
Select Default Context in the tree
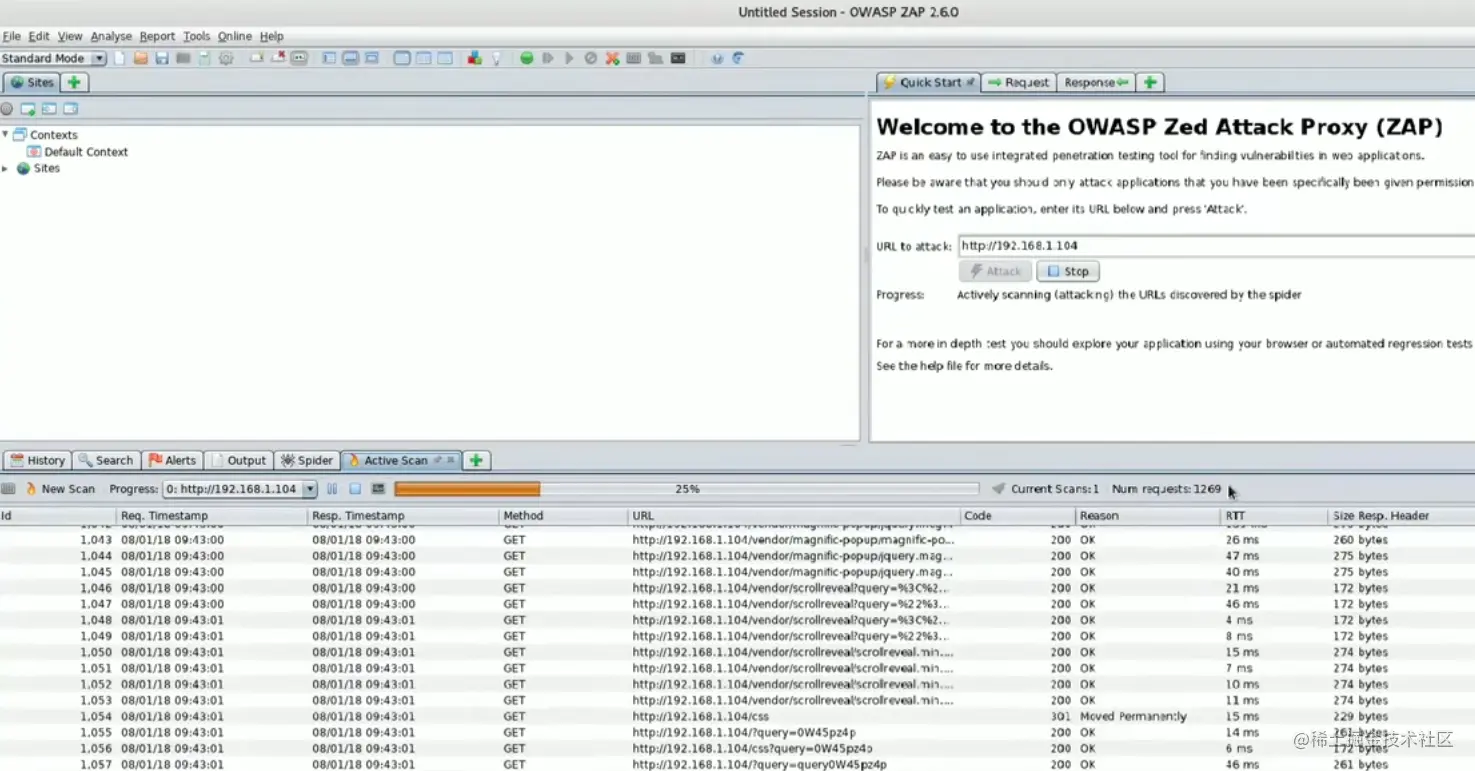pyautogui.click(x=77, y=152)
